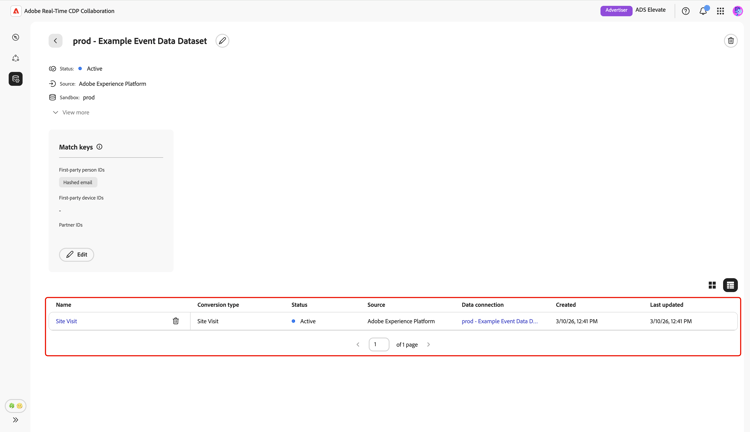This screenshot has height=432, width=750.
Task: Open user profile avatar
Action: [738, 11]
